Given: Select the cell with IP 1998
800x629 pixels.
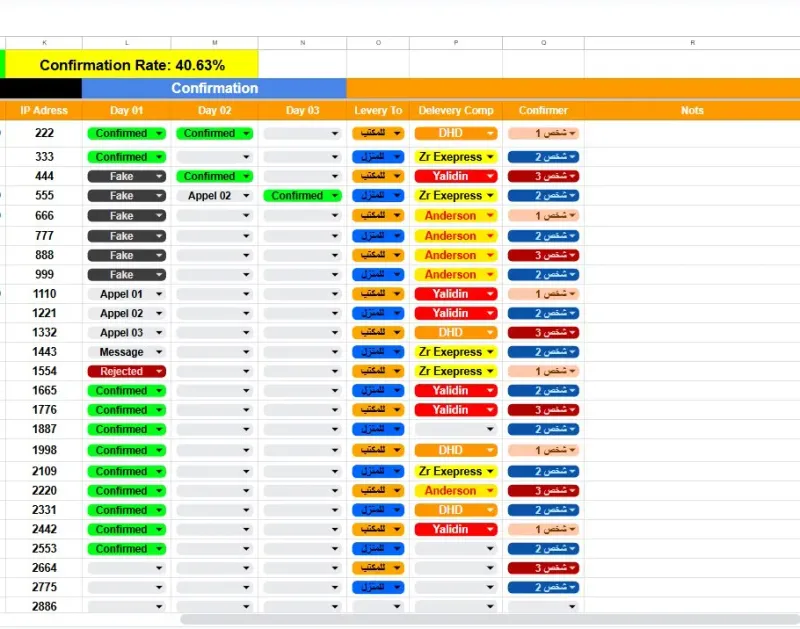Looking at the screenshot, I should tap(44, 450).
